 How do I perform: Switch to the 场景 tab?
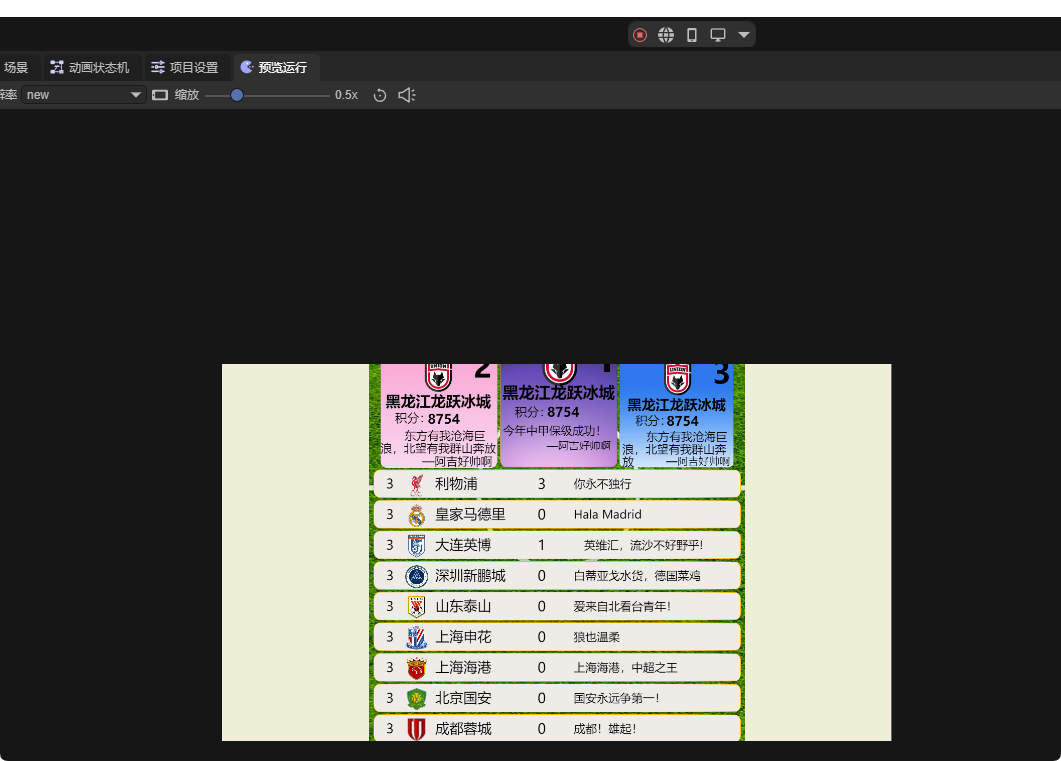(x=16, y=68)
